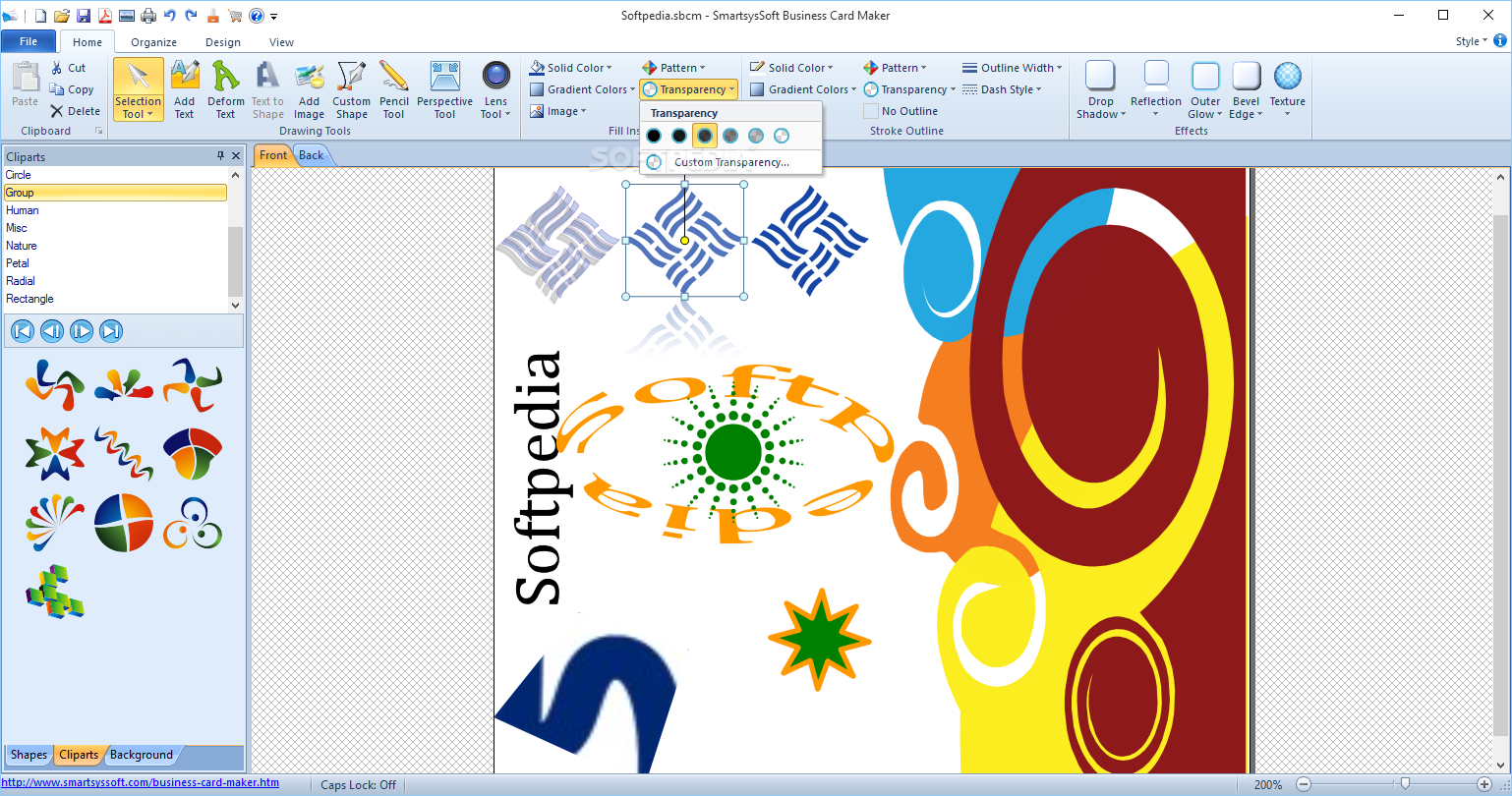Choose the highlighted third transparency preset
The width and height of the screenshot is (1512, 796).
click(x=705, y=136)
